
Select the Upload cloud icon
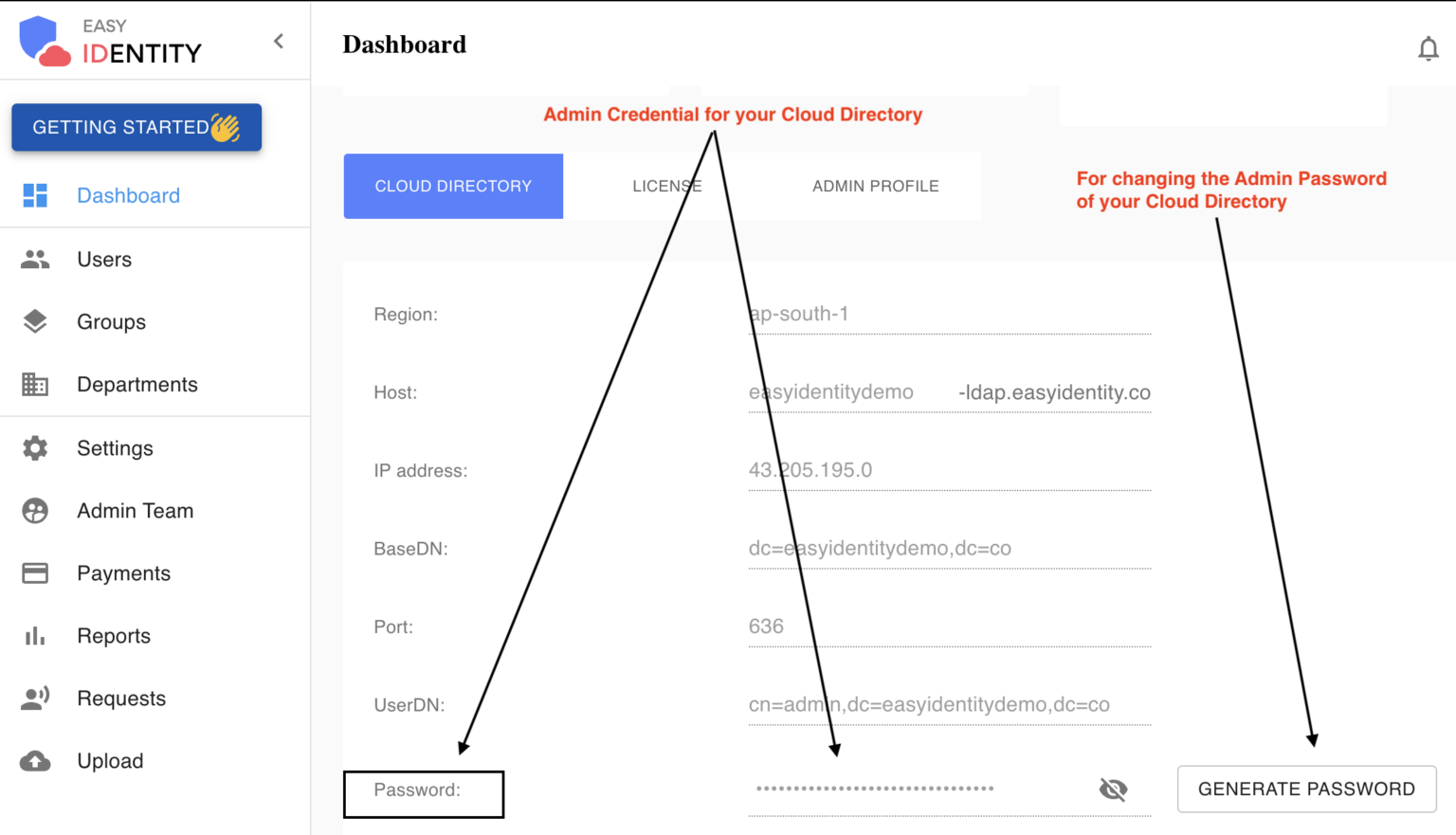(x=35, y=760)
